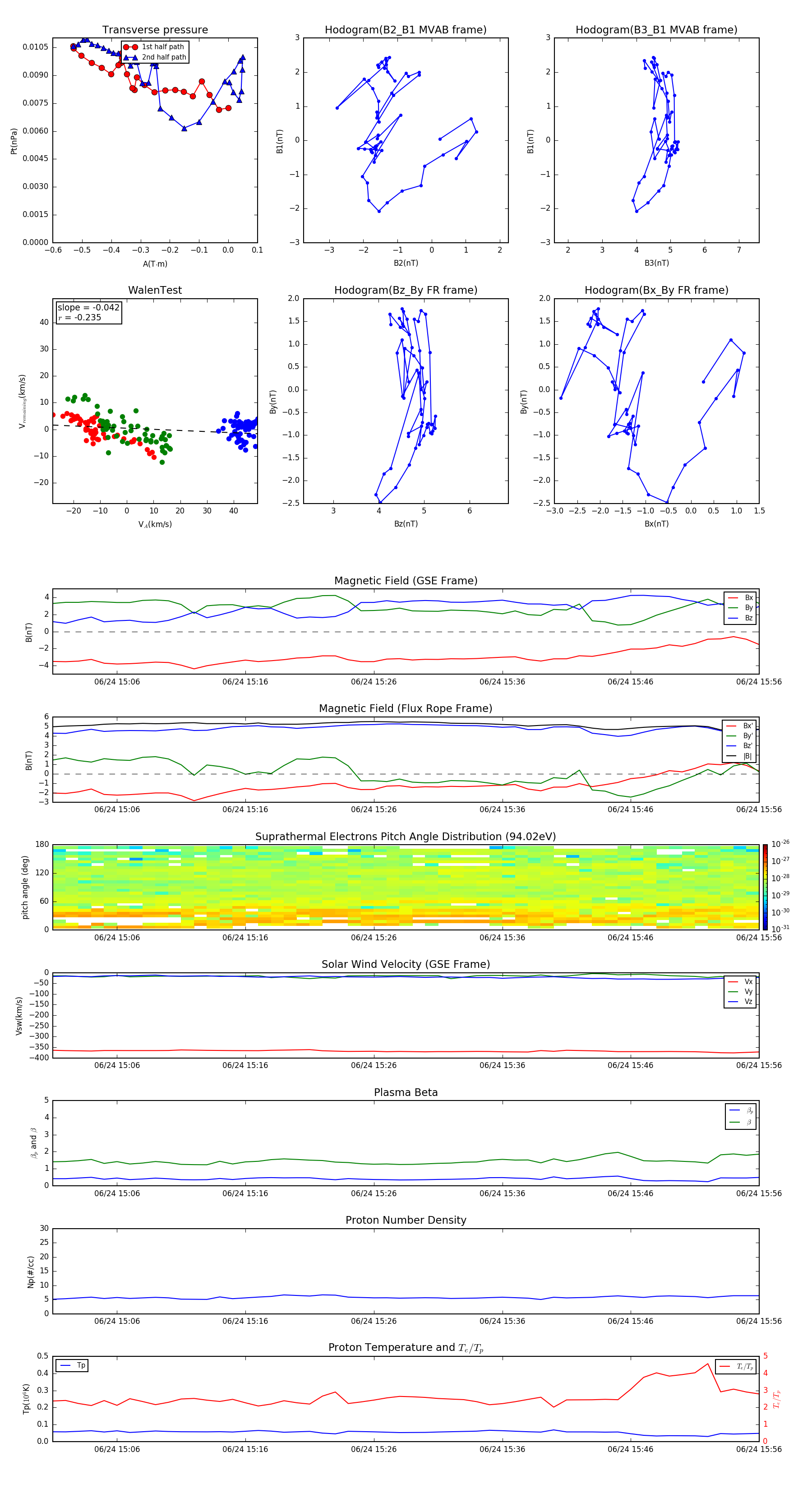Select "Vx" in velocity legend
The width and height of the screenshot is (812, 1489).
(x=740, y=981)
